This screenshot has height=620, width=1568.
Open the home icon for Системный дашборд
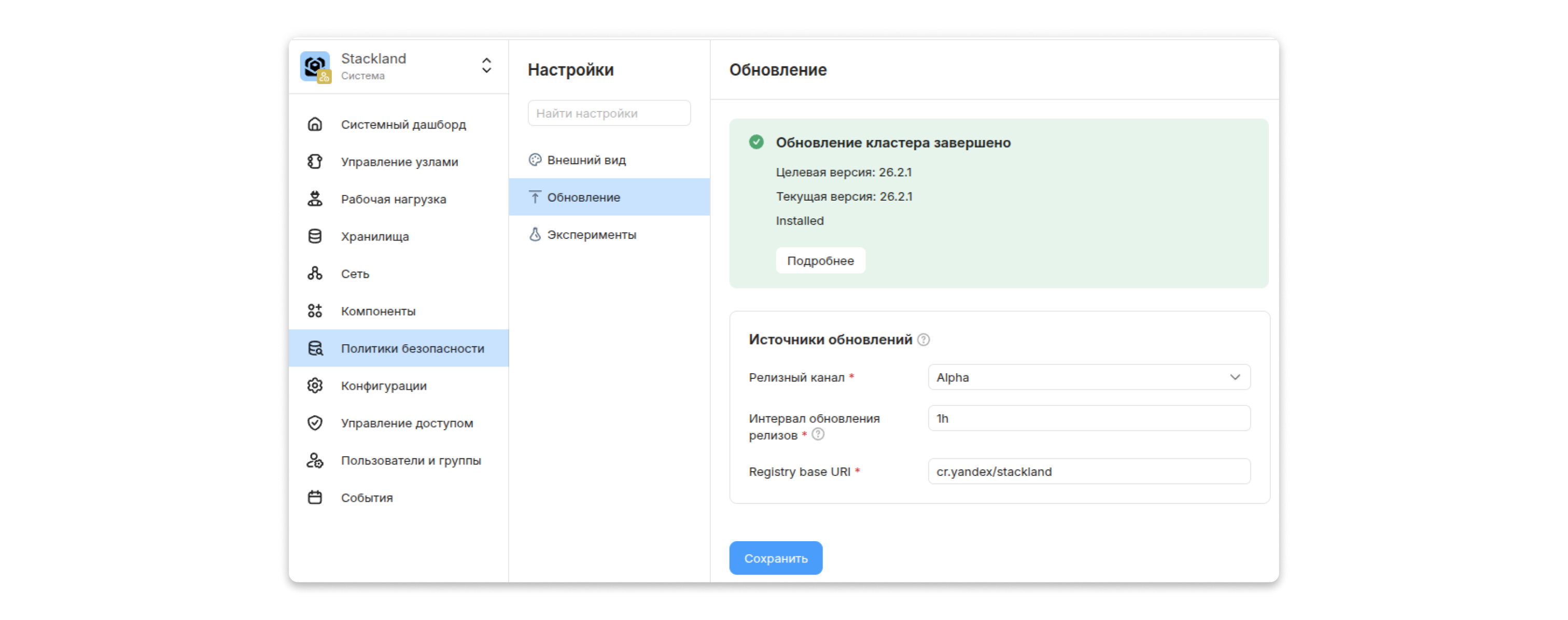[315, 124]
